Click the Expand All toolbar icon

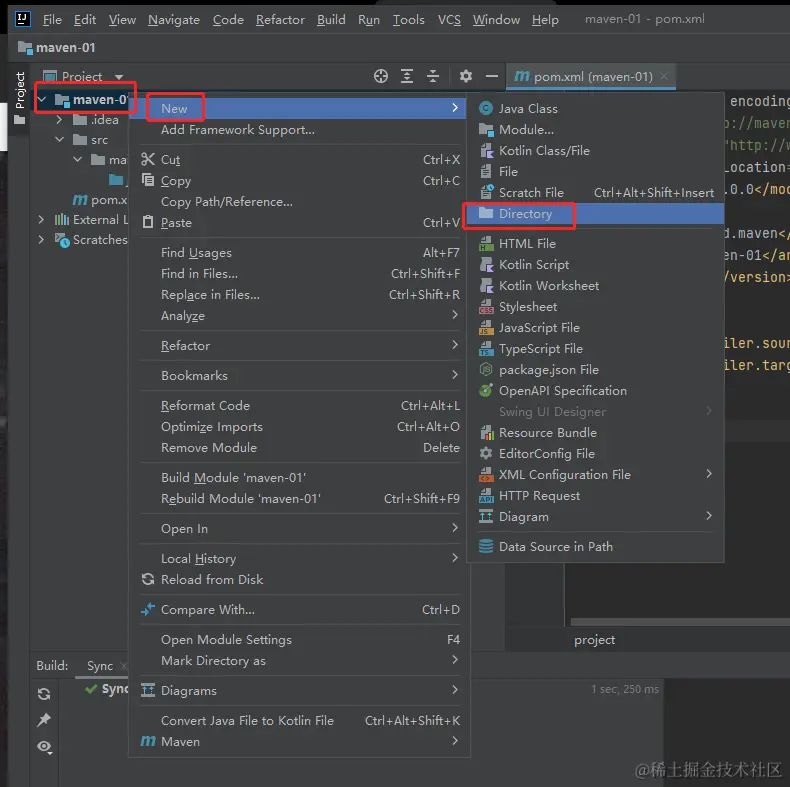(407, 76)
